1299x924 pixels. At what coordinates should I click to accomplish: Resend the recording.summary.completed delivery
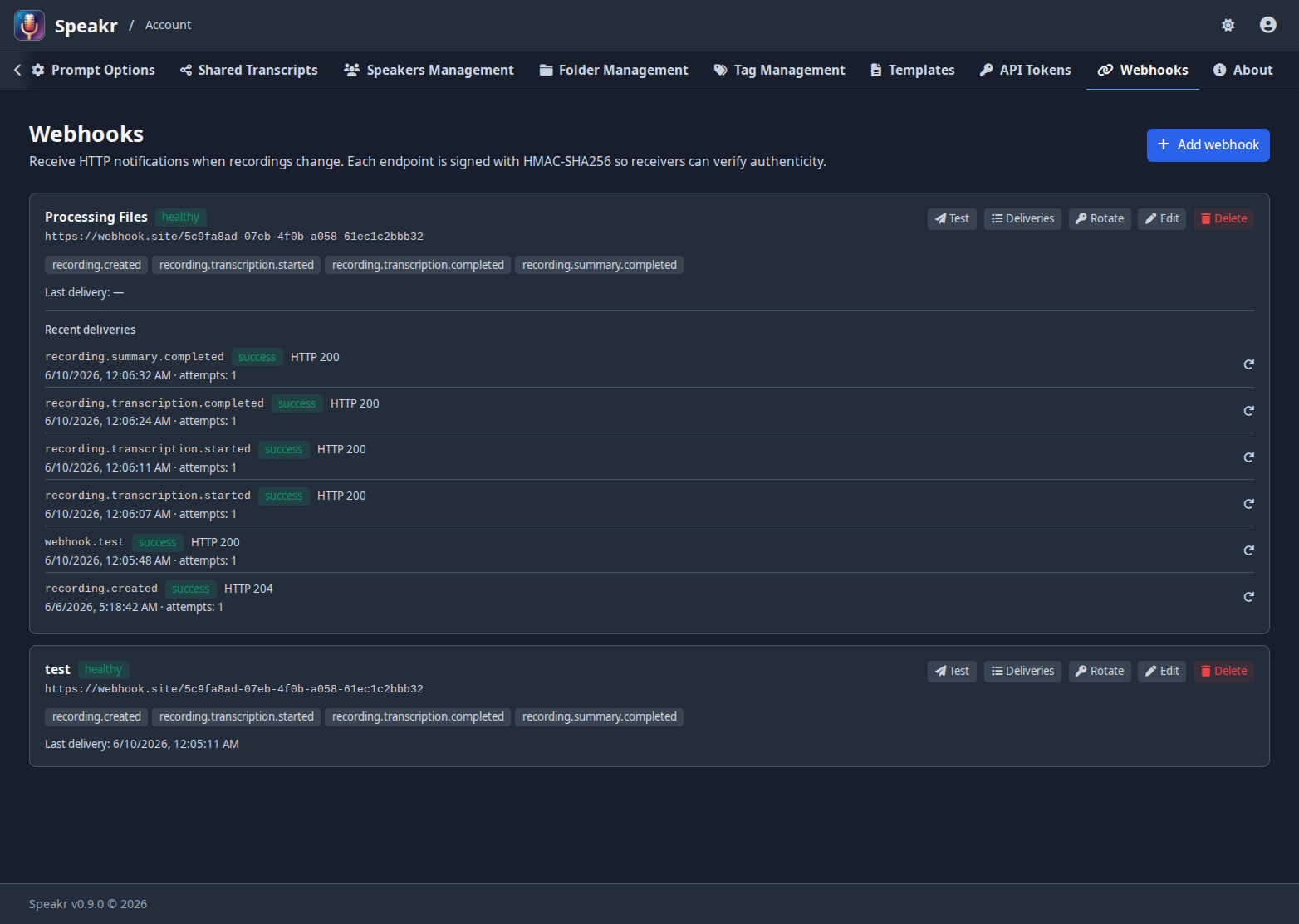(1248, 364)
